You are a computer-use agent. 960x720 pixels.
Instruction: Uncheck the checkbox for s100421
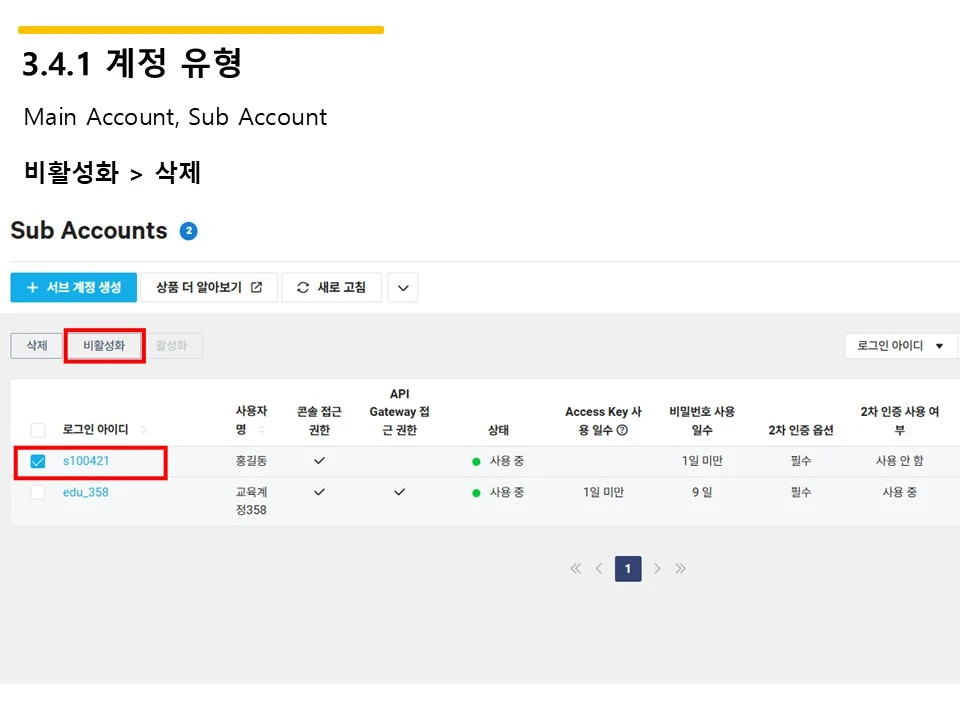click(37, 462)
